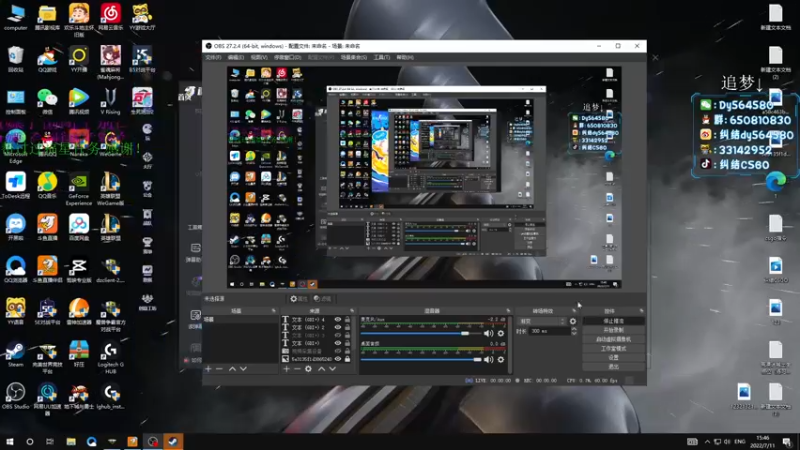Open the transition properties gear beside the 转场特效 dropdown

(573, 321)
